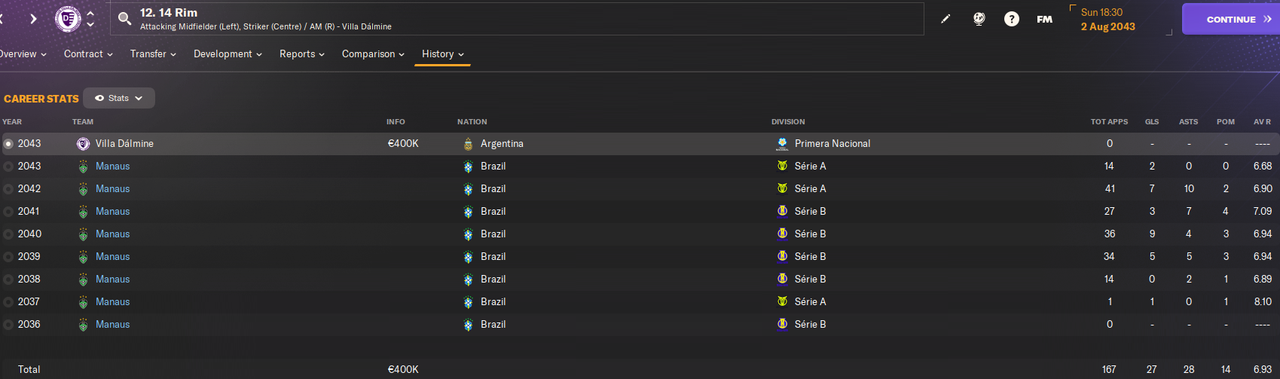This screenshot has height=379, width=1280.
Task: Sort by the DIVISION column header
Action: [x=788, y=122]
